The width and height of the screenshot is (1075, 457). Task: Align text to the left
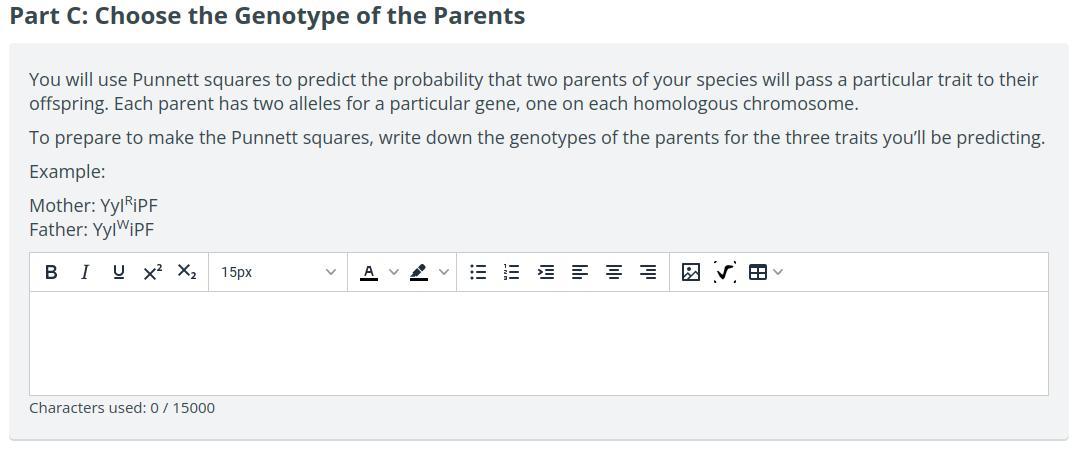point(580,272)
